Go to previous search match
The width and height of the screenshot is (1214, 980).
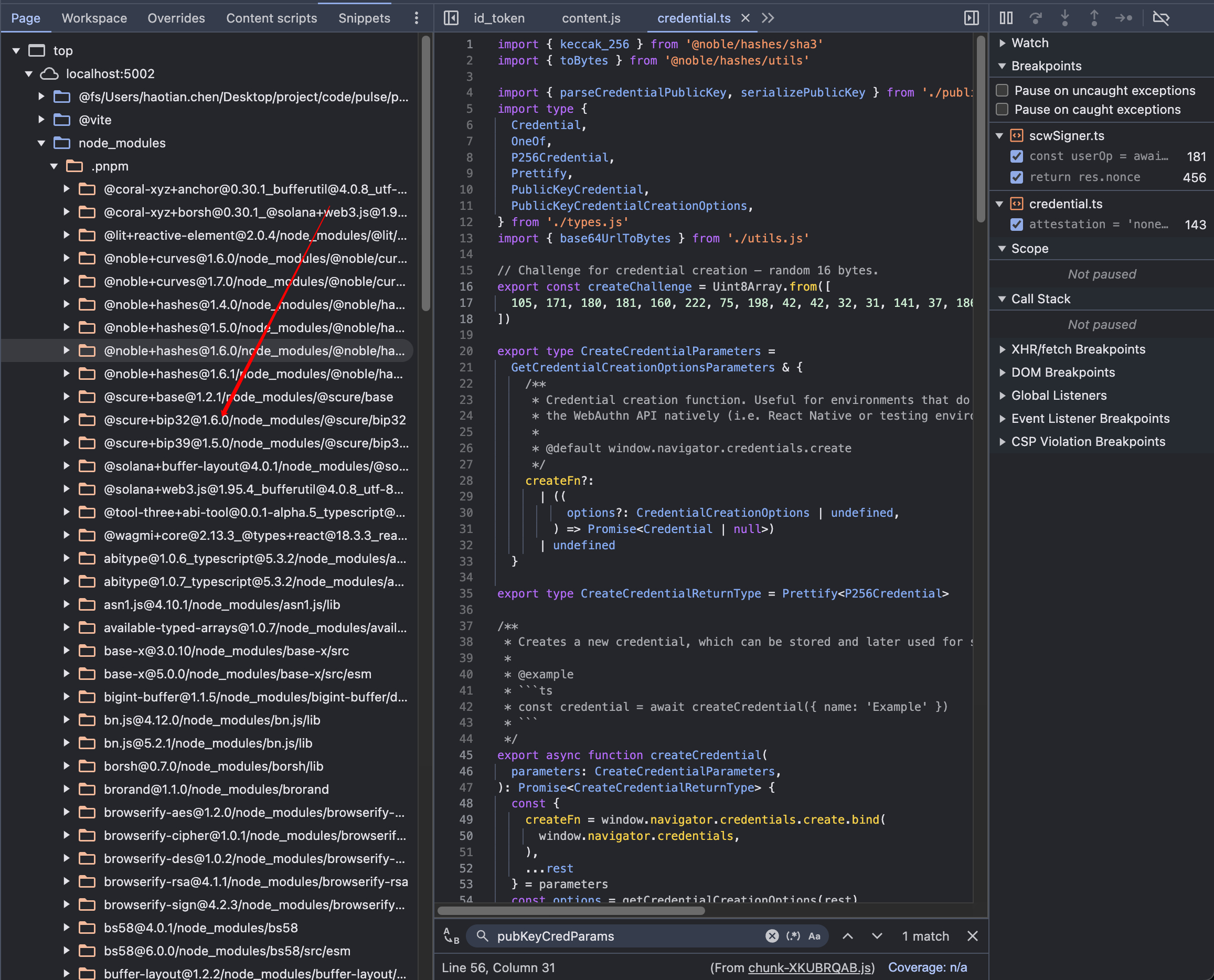(x=848, y=936)
